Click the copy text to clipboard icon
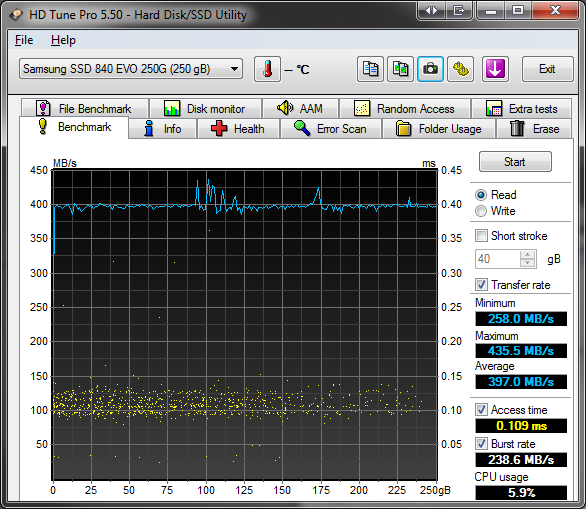 [x=370, y=69]
